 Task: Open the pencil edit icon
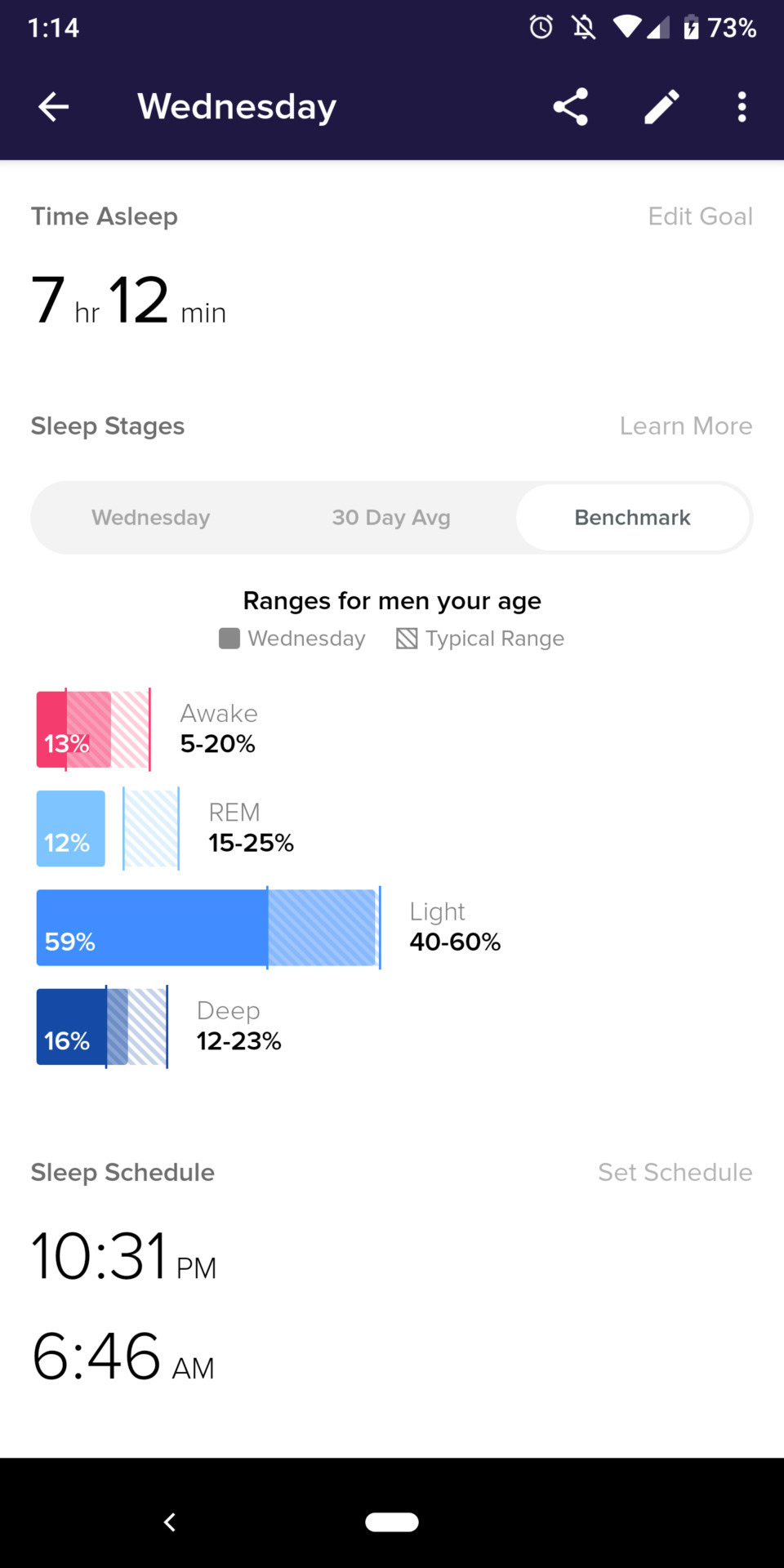point(661,107)
